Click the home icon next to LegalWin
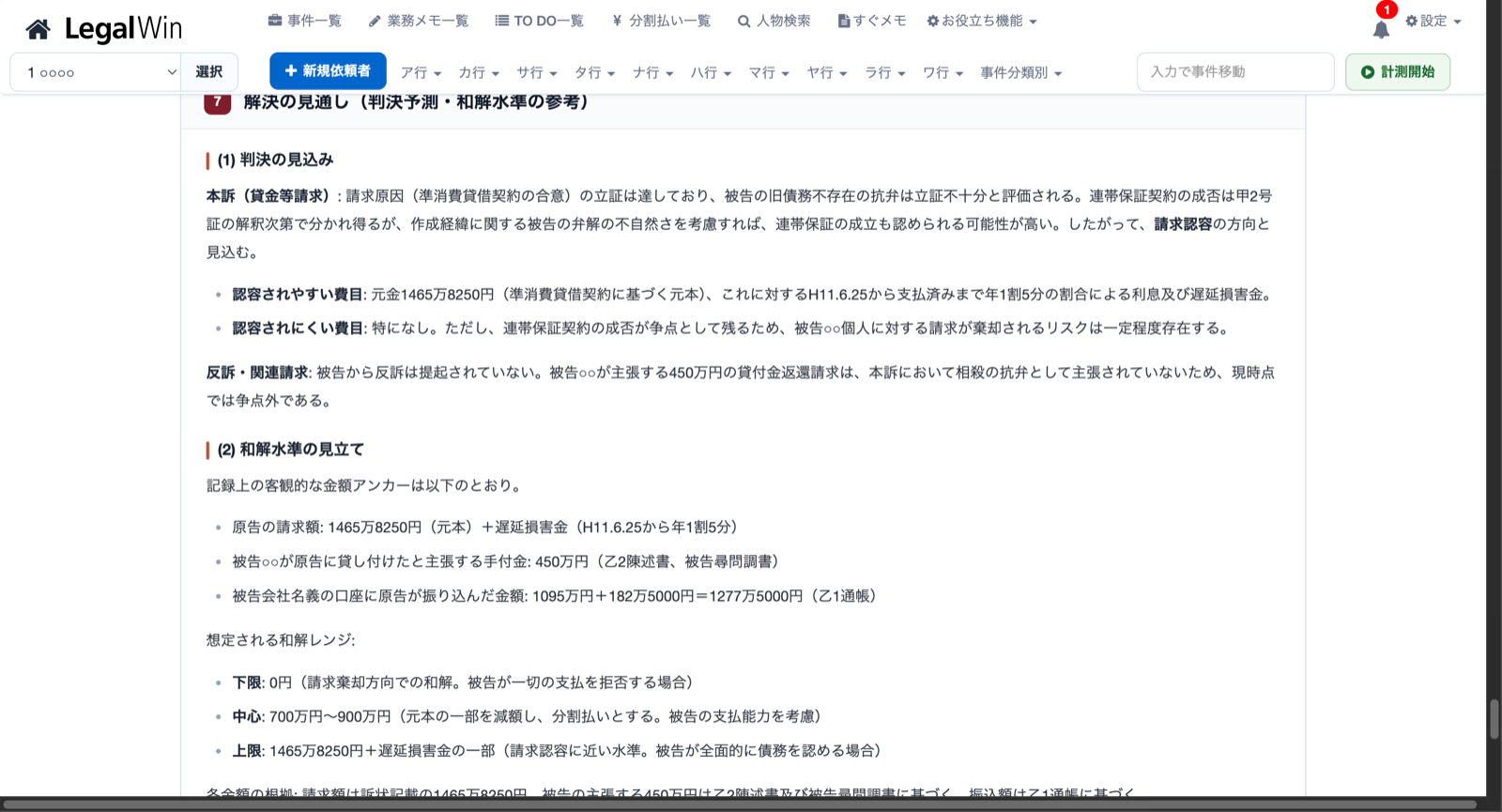This screenshot has width=1502, height=812. pos(38,29)
